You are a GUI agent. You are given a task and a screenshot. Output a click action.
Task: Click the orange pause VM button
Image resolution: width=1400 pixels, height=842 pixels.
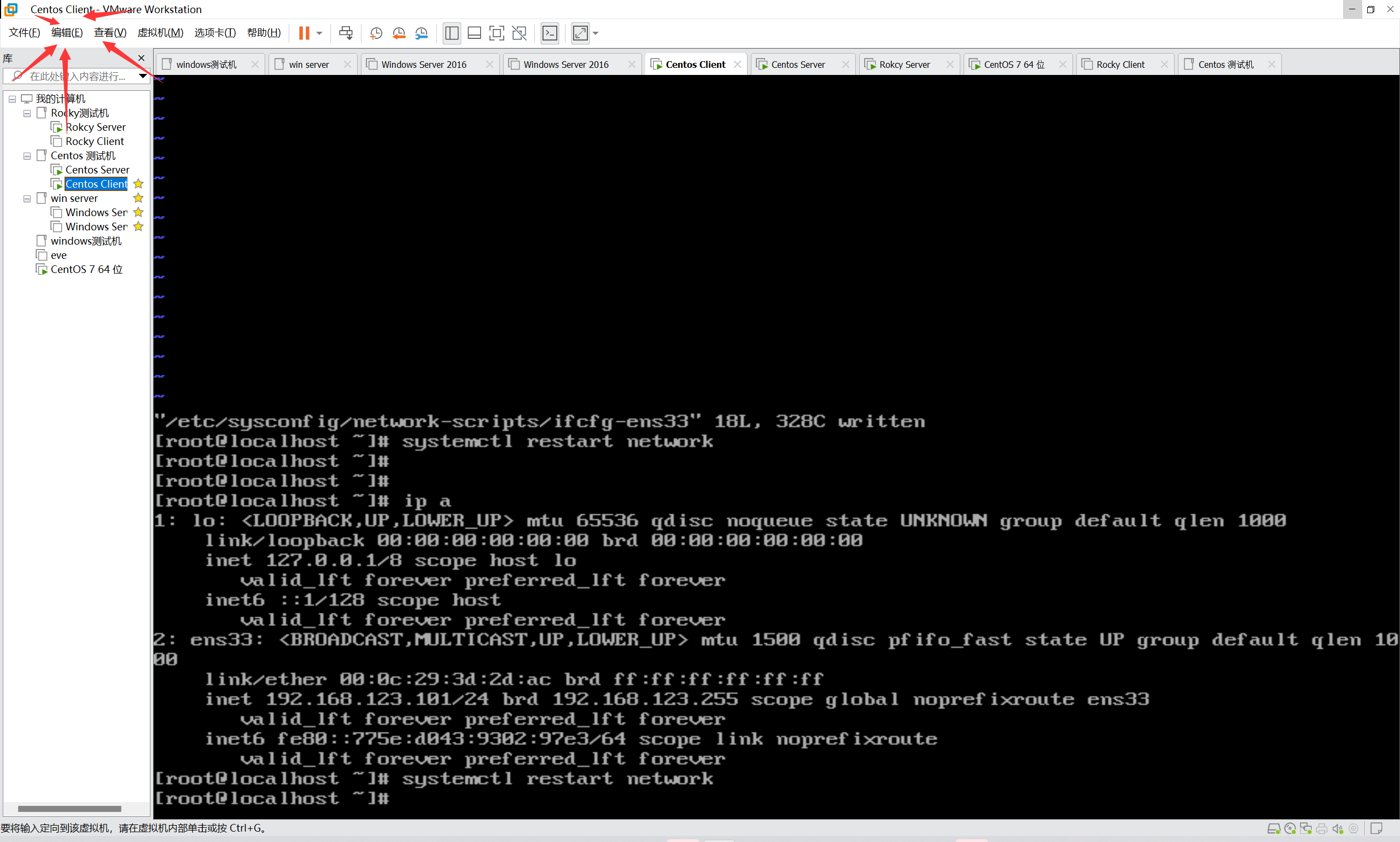(x=304, y=33)
